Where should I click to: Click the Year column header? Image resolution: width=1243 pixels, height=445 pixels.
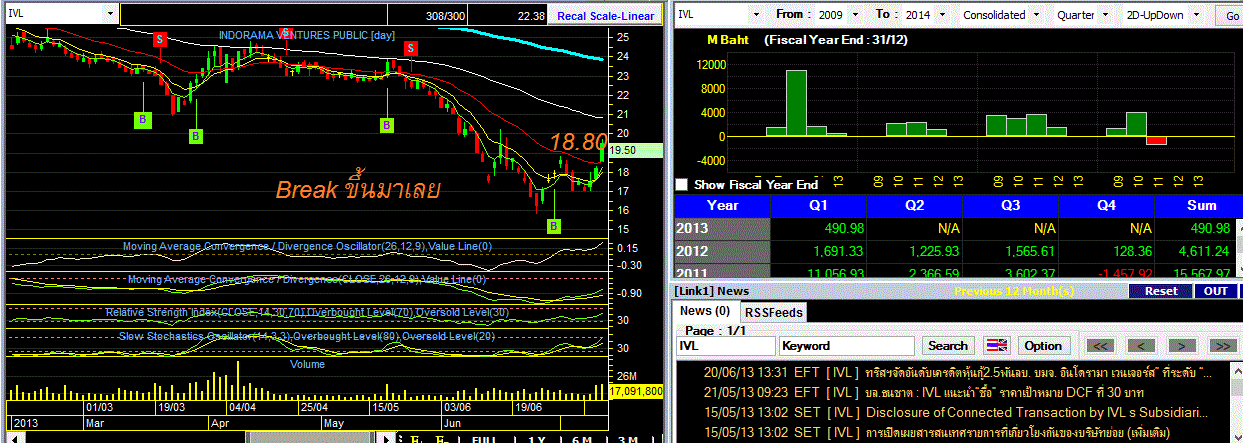point(723,205)
